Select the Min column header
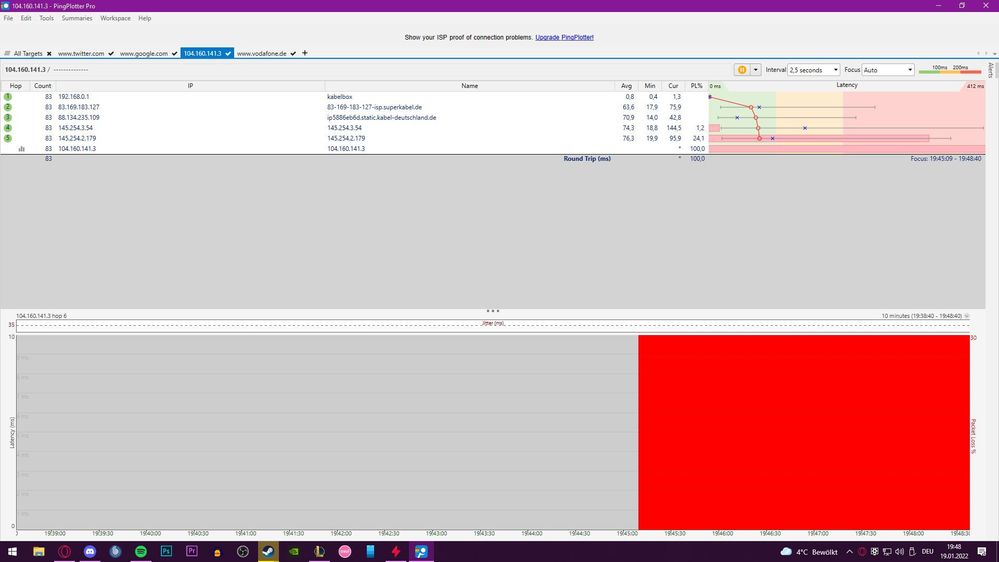 (x=650, y=86)
